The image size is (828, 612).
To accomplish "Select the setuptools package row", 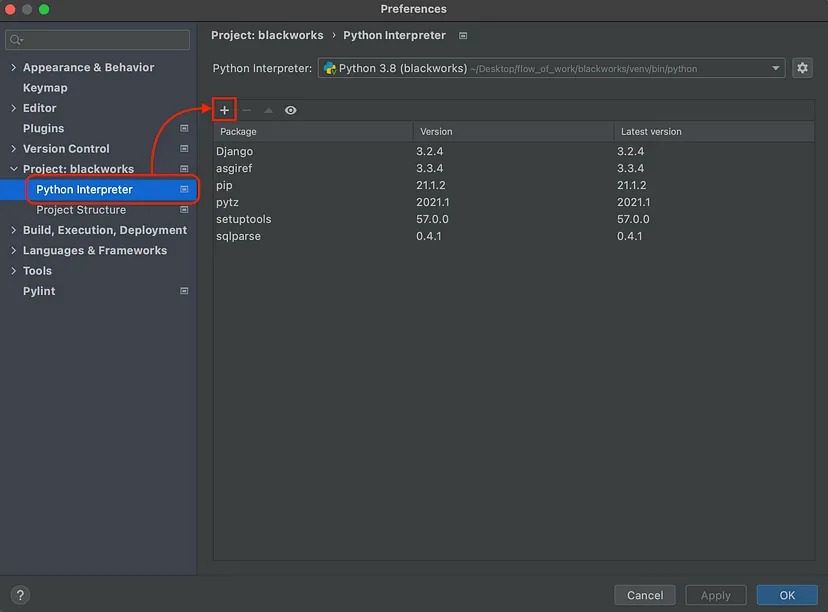I will (x=514, y=219).
